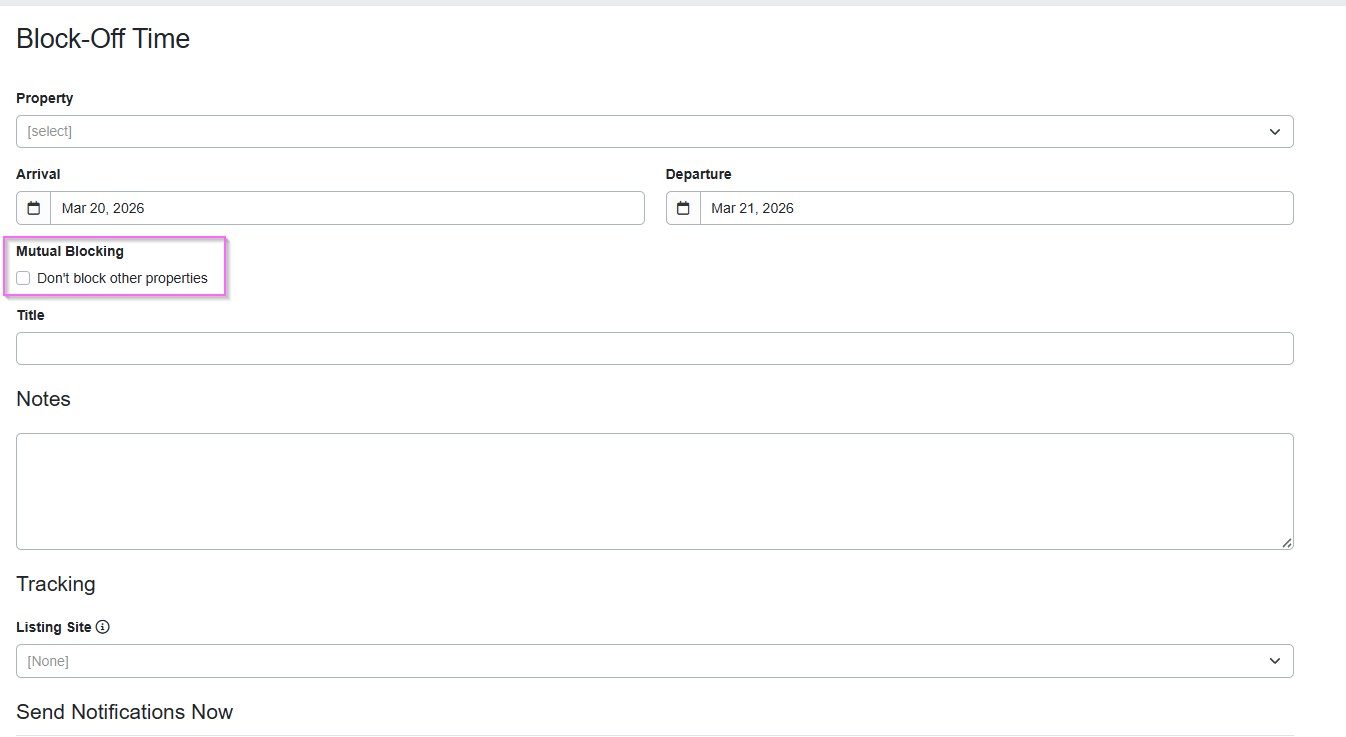Expand the Listing Site [None] dropdown

[x=640, y=661]
